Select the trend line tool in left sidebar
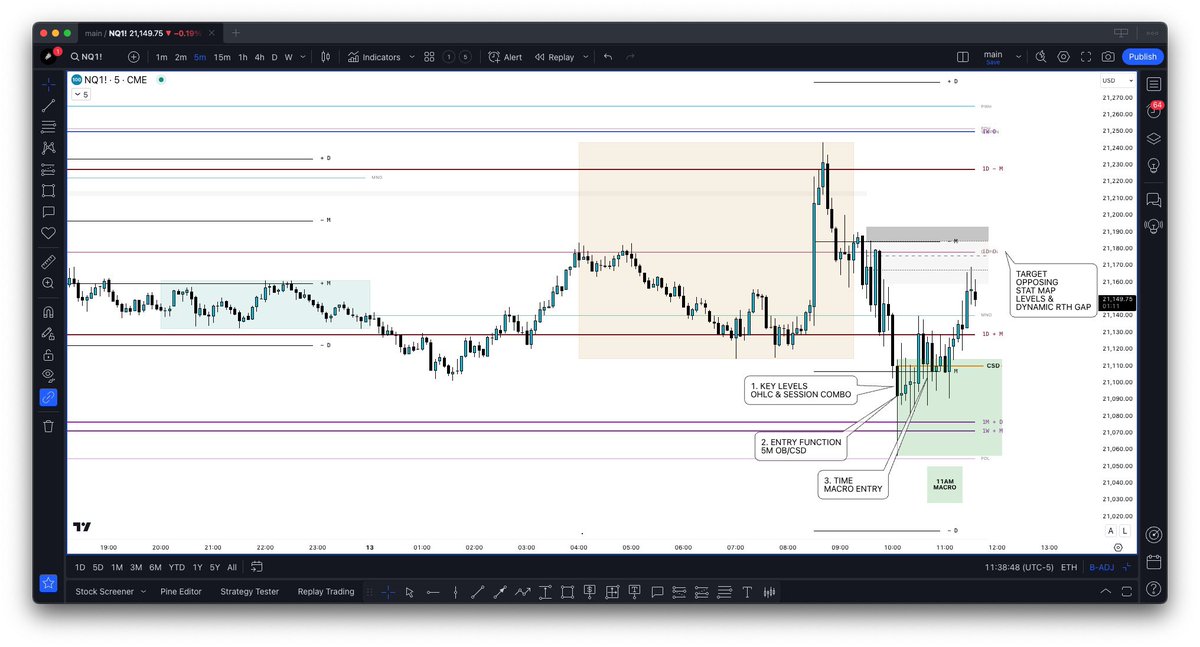Image resolution: width=1200 pixels, height=647 pixels. 48,106
